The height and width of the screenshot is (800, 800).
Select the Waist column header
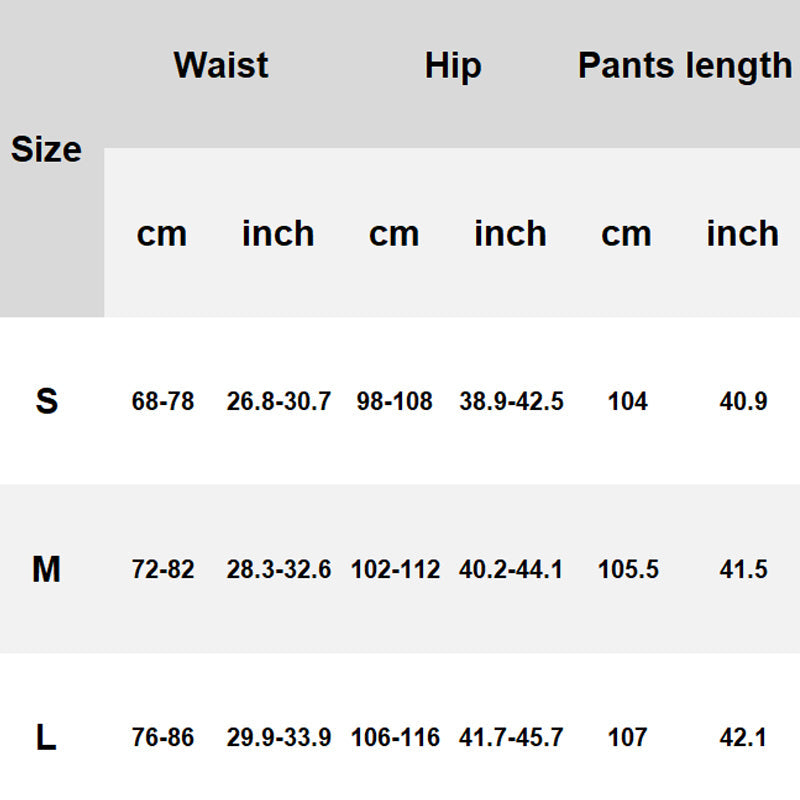pyautogui.click(x=221, y=66)
